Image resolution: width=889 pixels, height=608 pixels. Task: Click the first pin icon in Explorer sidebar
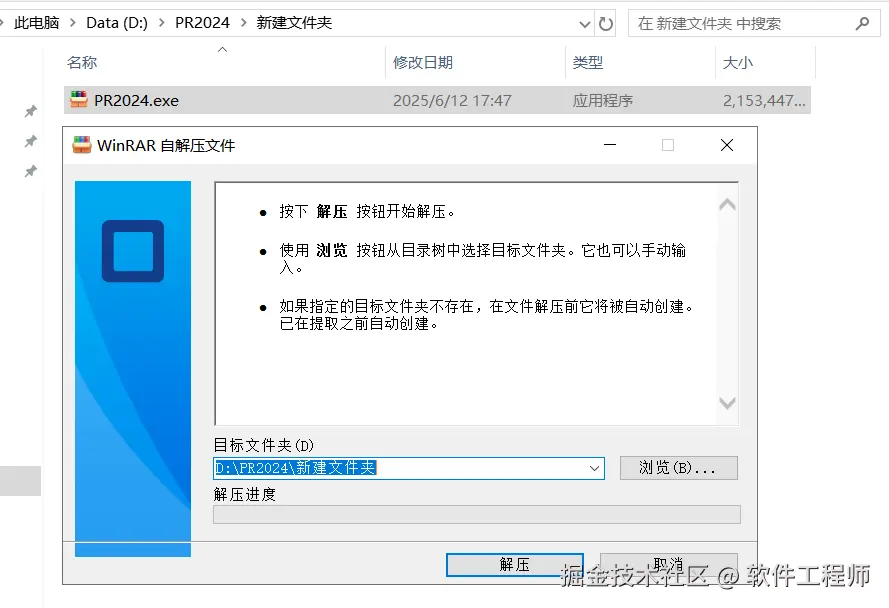point(31,111)
